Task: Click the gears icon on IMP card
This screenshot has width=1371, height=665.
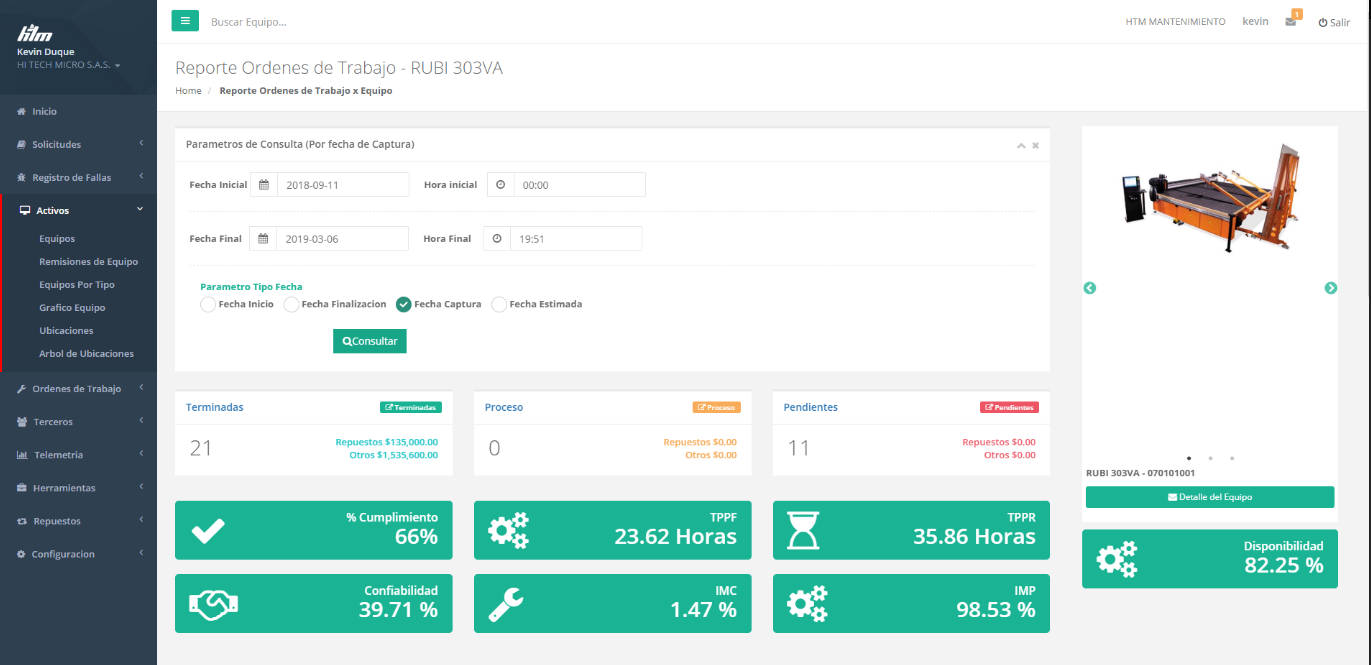Action: (x=807, y=603)
